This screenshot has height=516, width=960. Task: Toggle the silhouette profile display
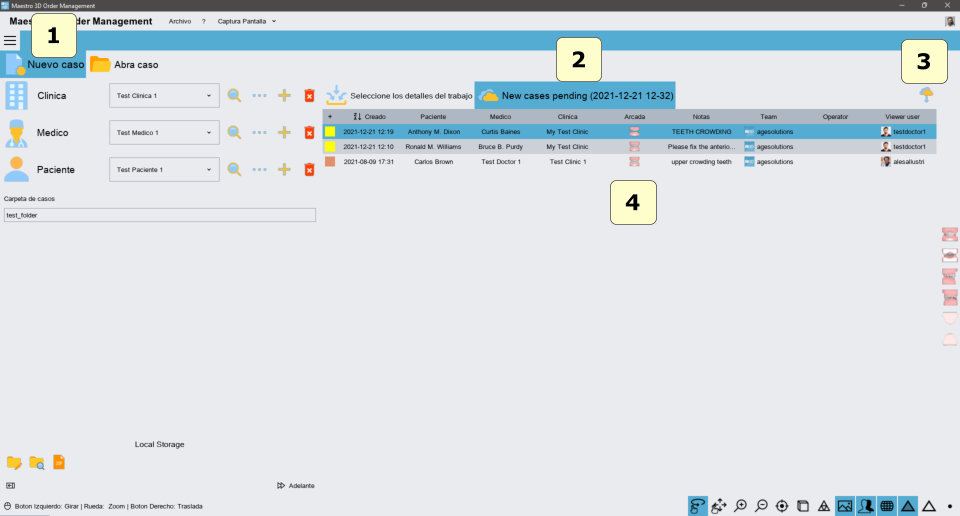click(x=866, y=506)
